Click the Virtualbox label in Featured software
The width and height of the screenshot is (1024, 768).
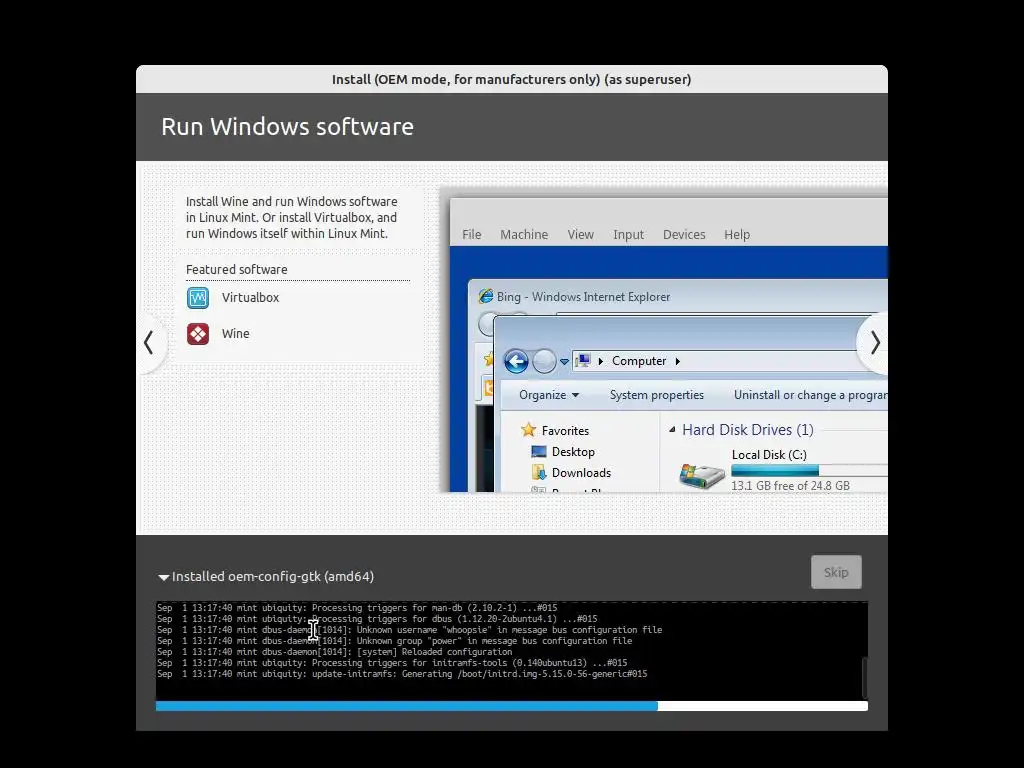[x=250, y=298]
